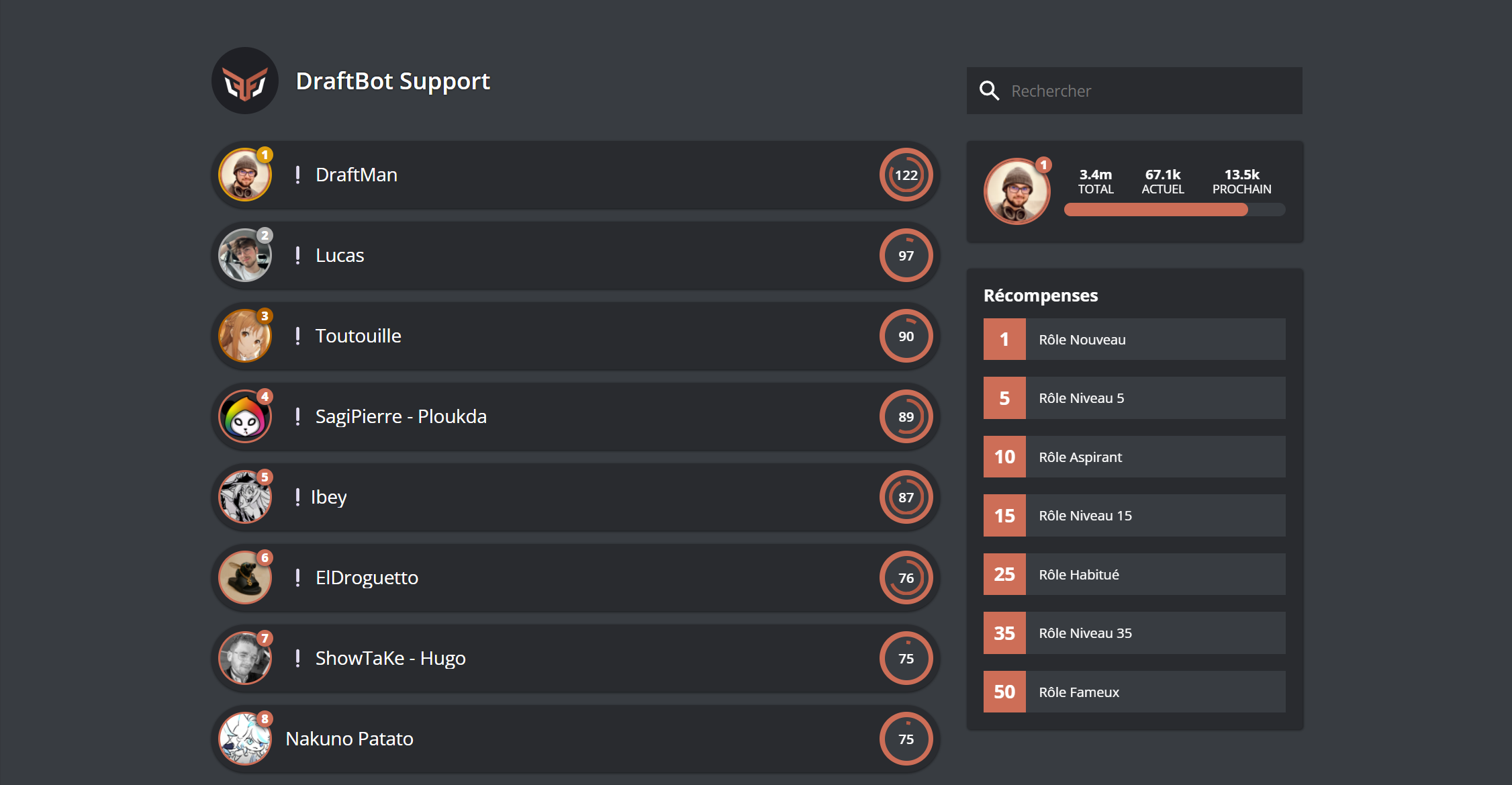Click the Rôle Fameux reward entry
The image size is (1512, 785).
[x=1133, y=692]
